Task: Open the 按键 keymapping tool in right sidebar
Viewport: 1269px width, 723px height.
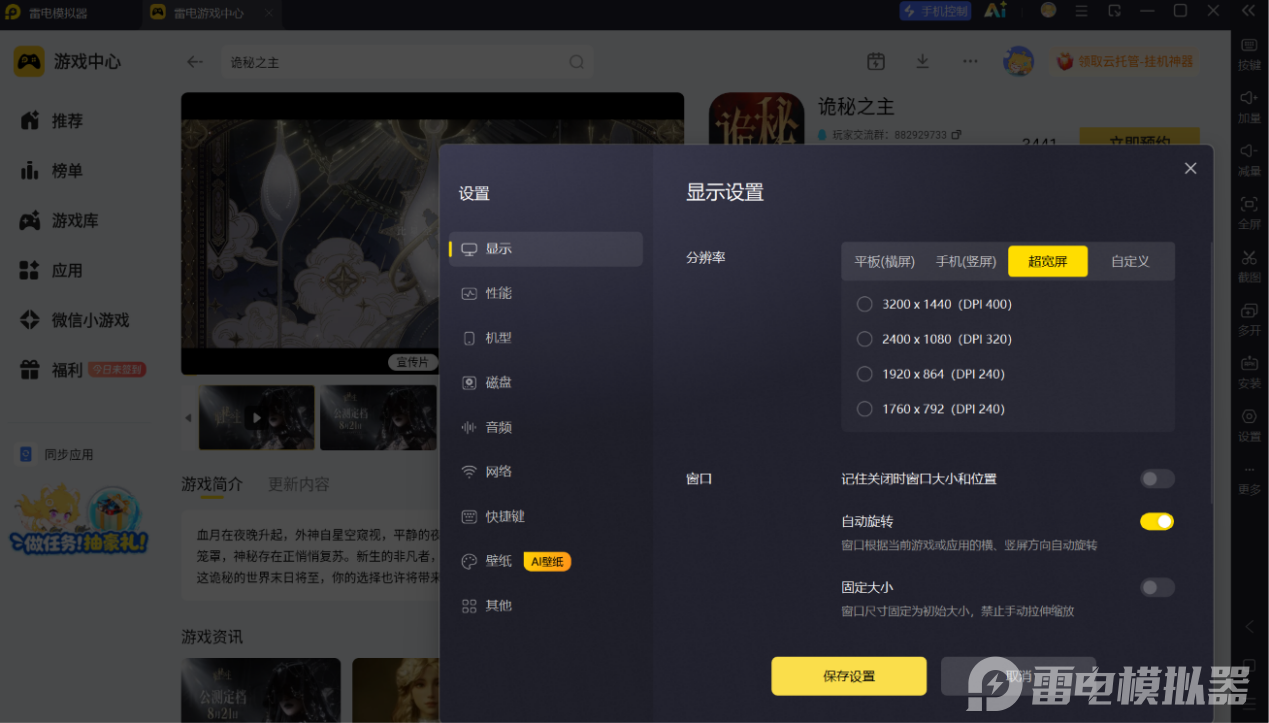Action: [1249, 53]
